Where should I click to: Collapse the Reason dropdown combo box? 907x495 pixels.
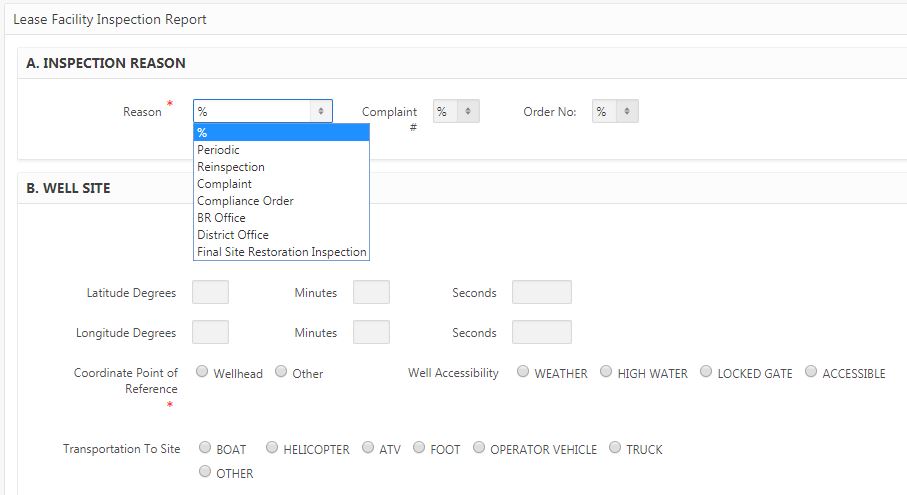tap(262, 111)
